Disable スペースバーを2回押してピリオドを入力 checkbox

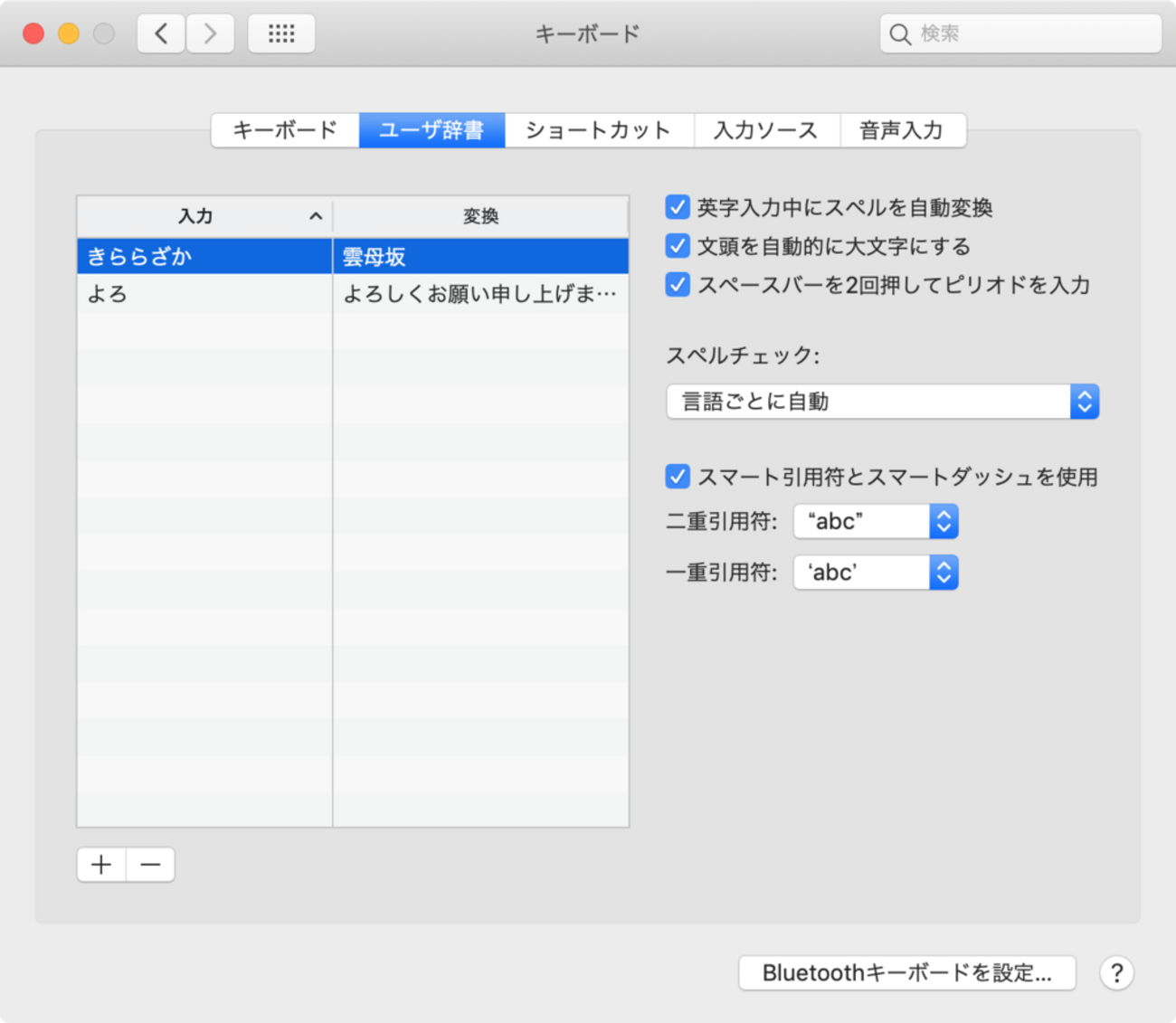678,285
